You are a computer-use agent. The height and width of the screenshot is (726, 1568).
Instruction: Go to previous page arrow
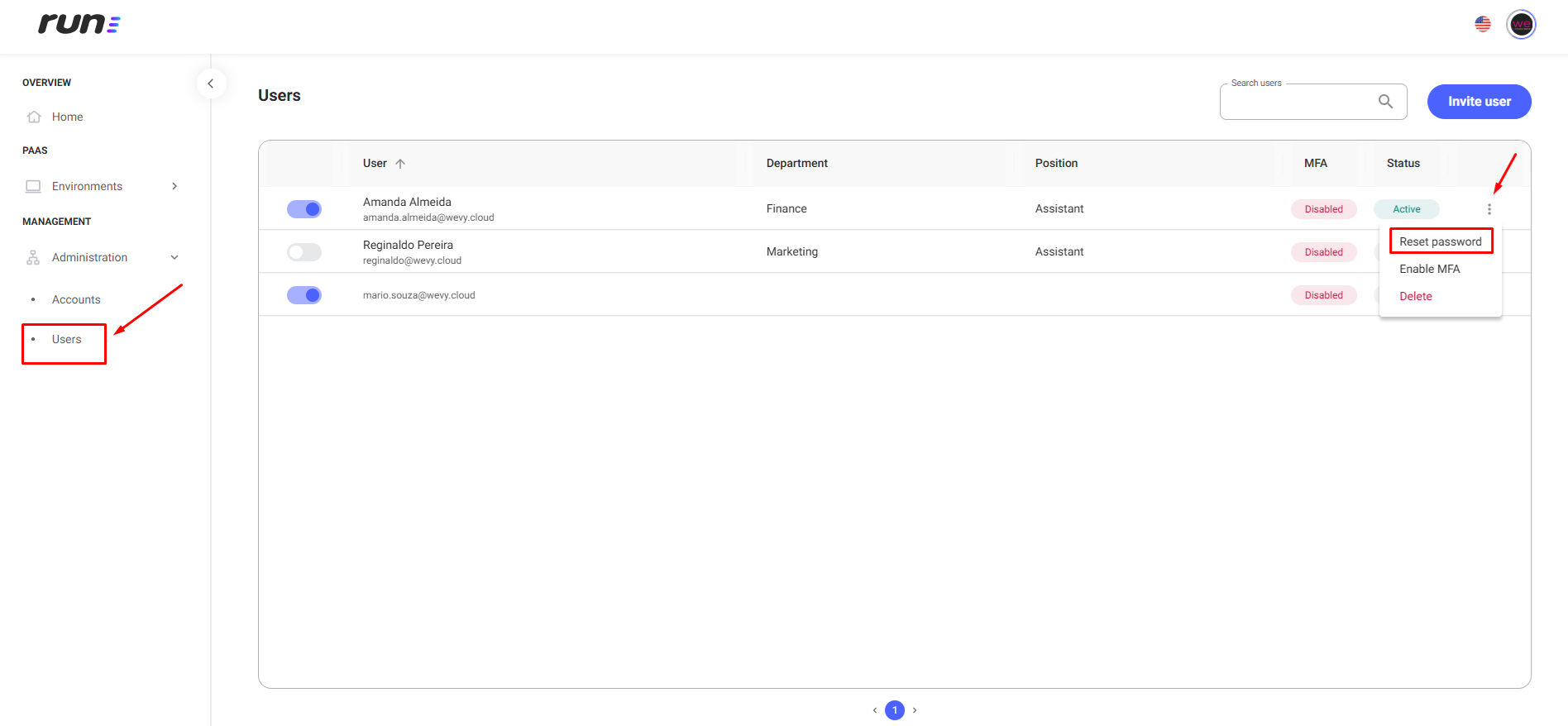[875, 710]
